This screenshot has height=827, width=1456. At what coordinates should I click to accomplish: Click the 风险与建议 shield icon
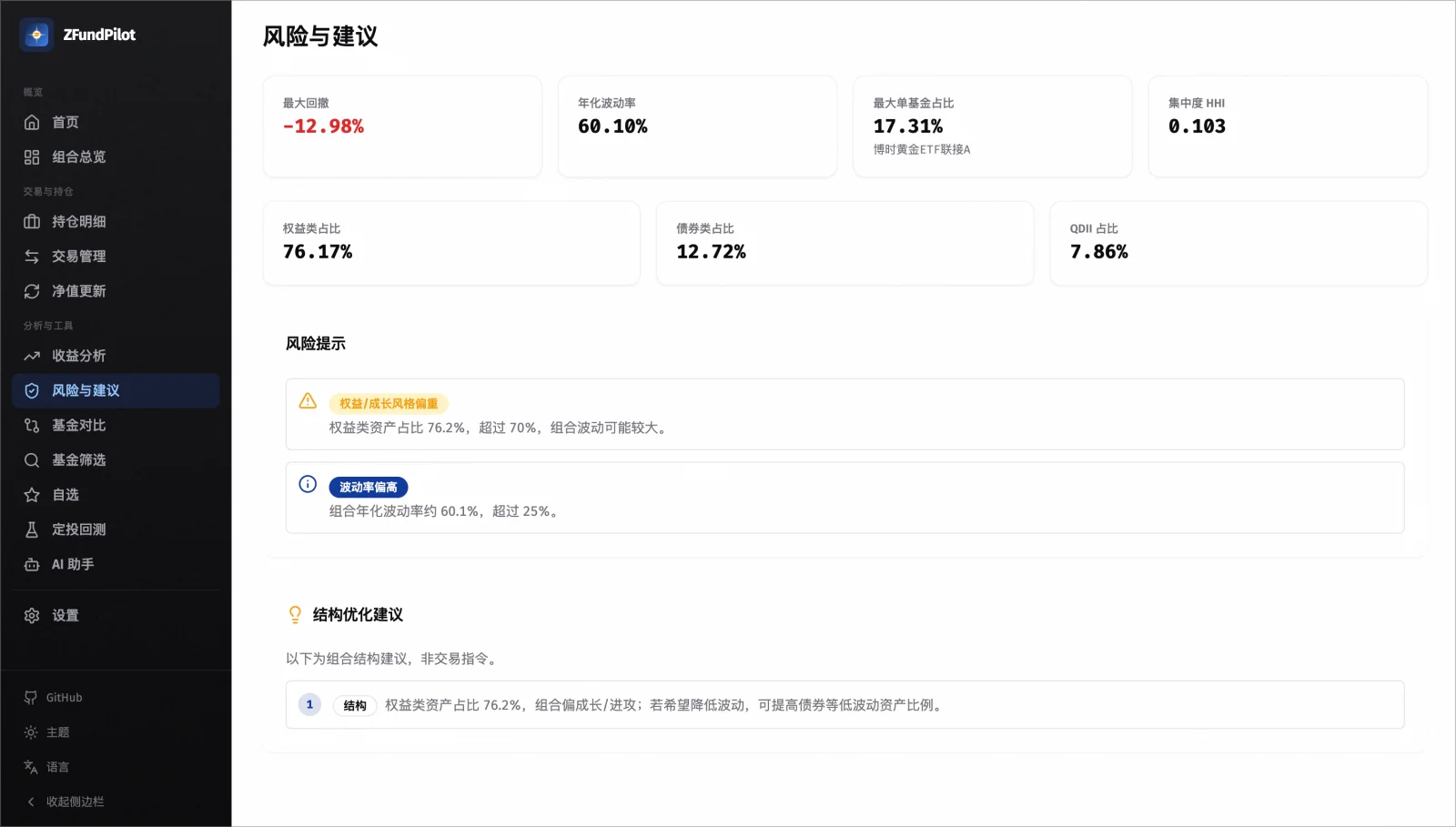click(x=32, y=390)
